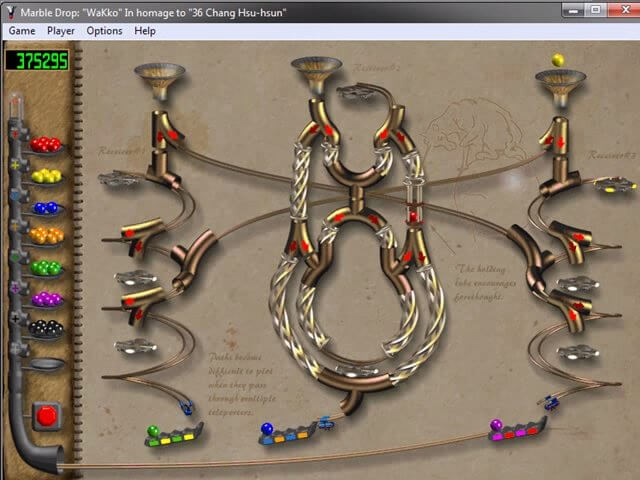Open the Game menu
Image resolution: width=640 pixels, height=480 pixels.
(22, 31)
